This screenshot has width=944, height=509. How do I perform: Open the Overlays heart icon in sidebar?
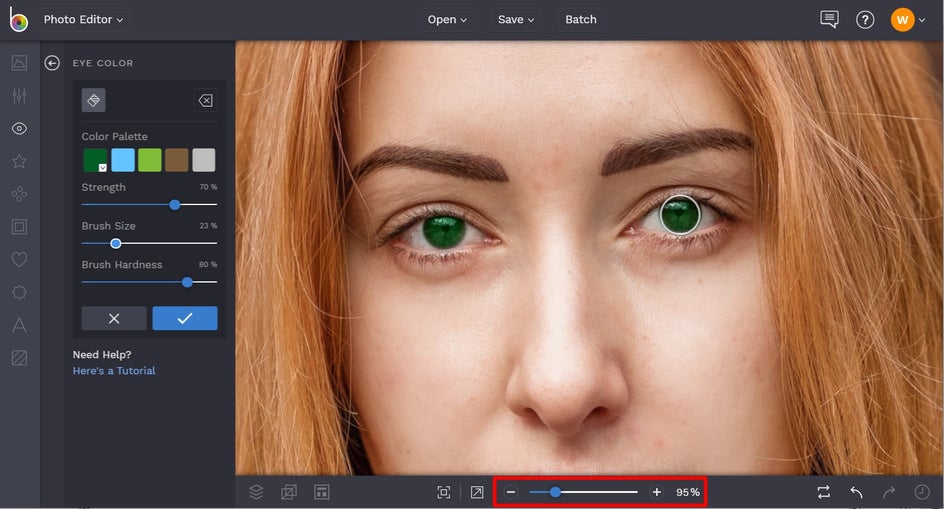tap(19, 259)
